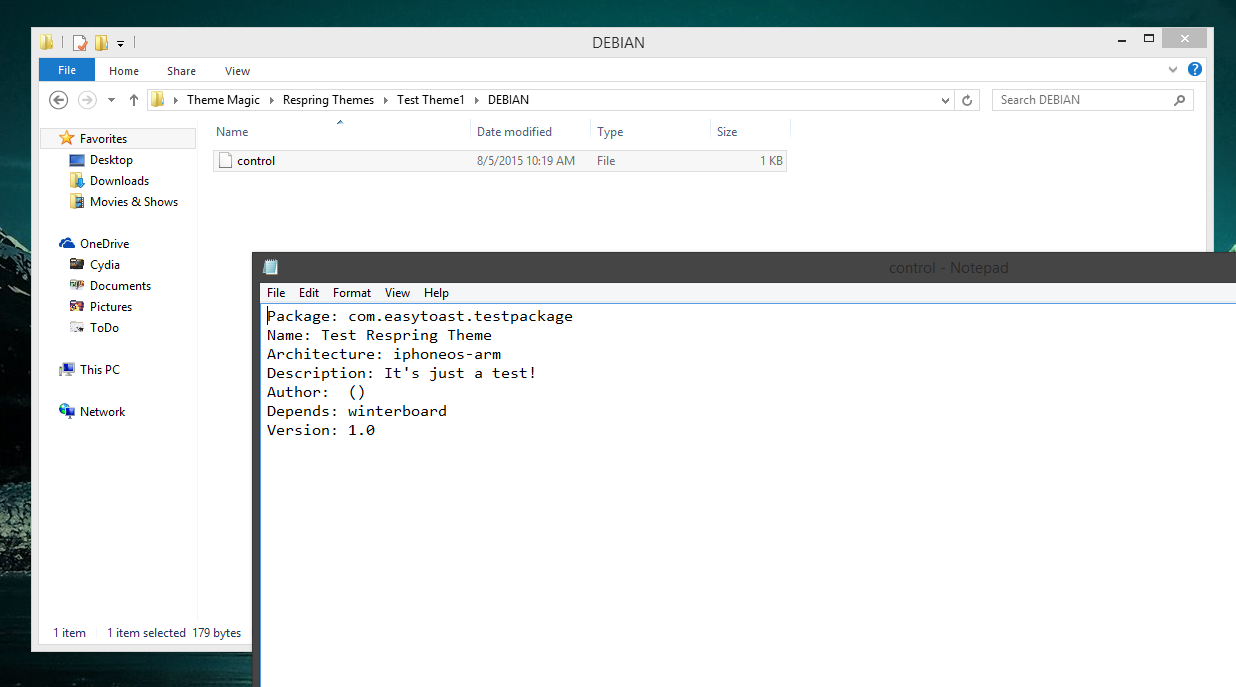1236x687 pixels.
Task: Click the folder icon in address bar
Action: pyautogui.click(x=157, y=100)
